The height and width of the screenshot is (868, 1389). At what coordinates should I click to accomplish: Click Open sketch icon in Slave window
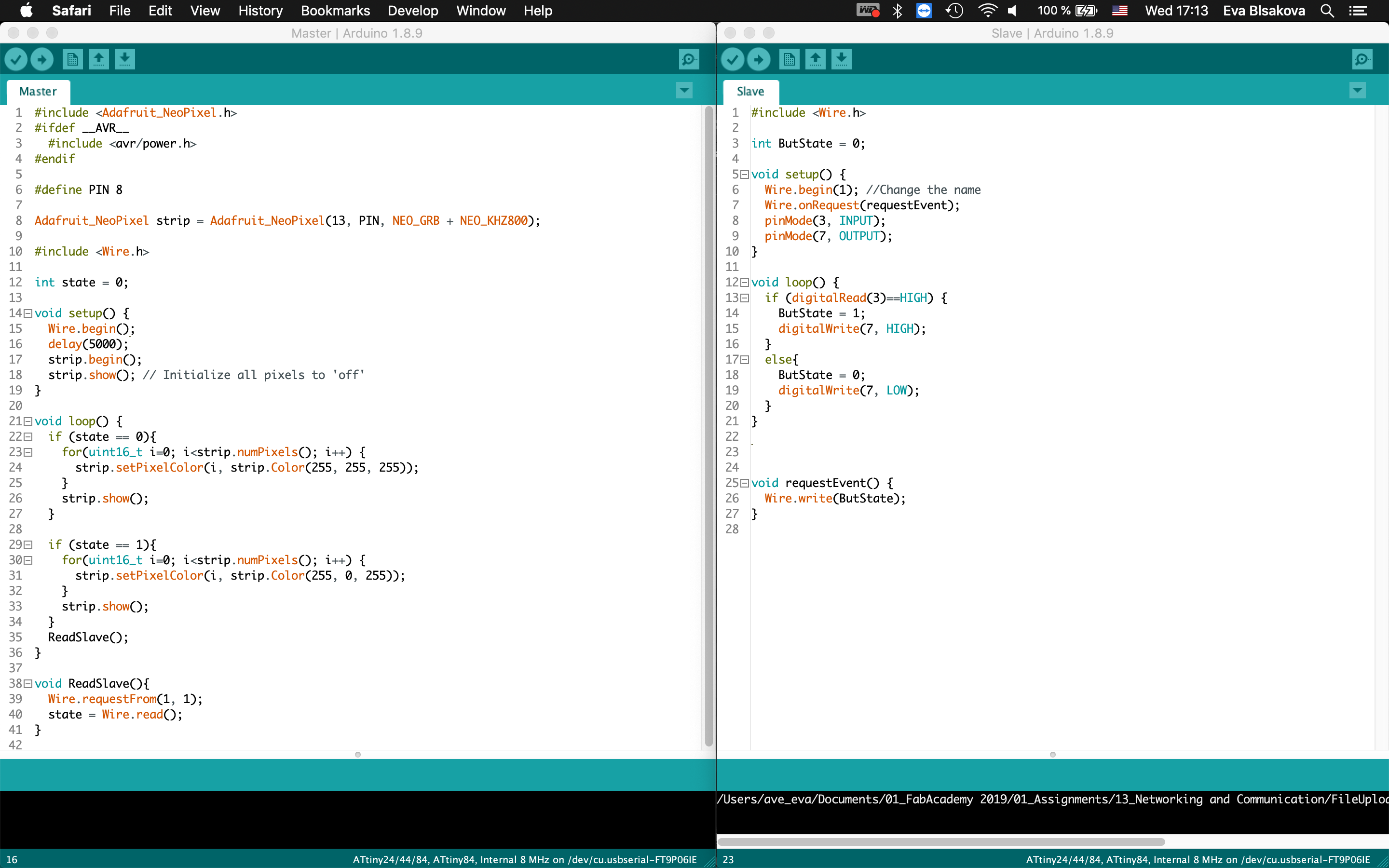[815, 59]
